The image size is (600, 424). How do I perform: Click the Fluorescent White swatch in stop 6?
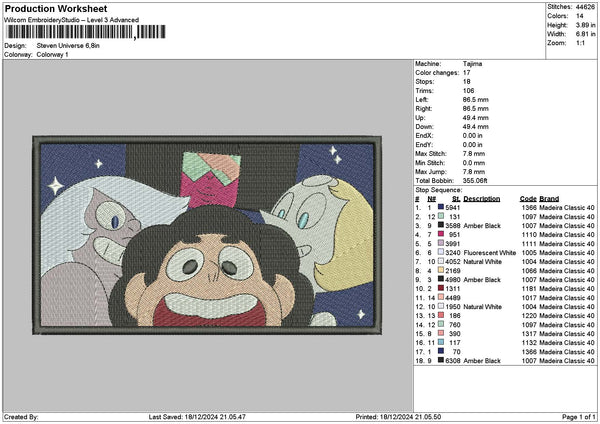point(441,253)
